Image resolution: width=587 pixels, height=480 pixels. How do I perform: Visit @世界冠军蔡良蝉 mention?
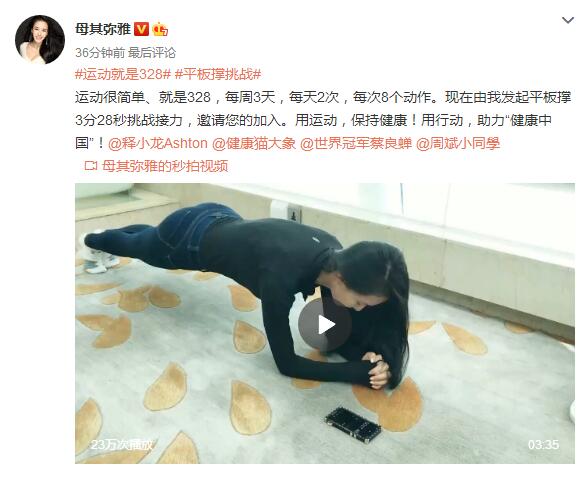point(356,143)
